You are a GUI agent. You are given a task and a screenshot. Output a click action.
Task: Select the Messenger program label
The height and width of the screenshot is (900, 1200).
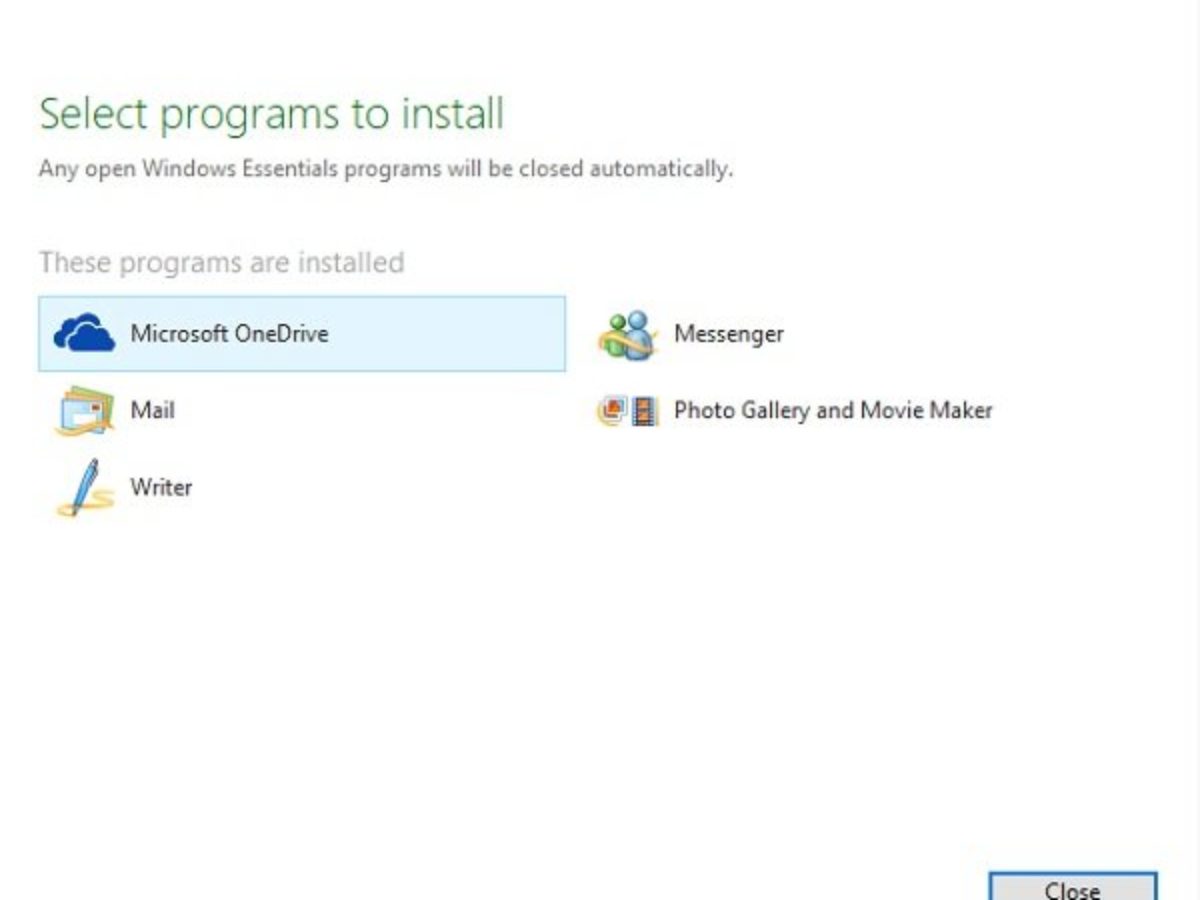coord(729,334)
